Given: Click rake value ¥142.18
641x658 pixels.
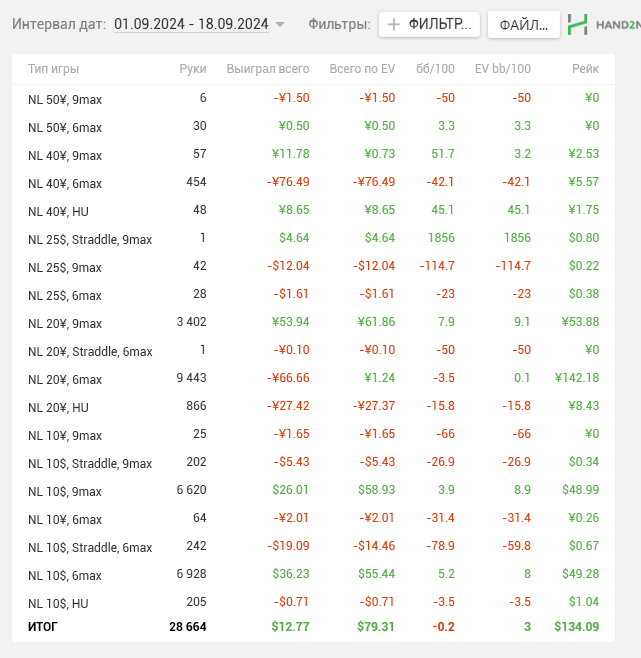Looking at the screenshot, I should pos(577,378).
